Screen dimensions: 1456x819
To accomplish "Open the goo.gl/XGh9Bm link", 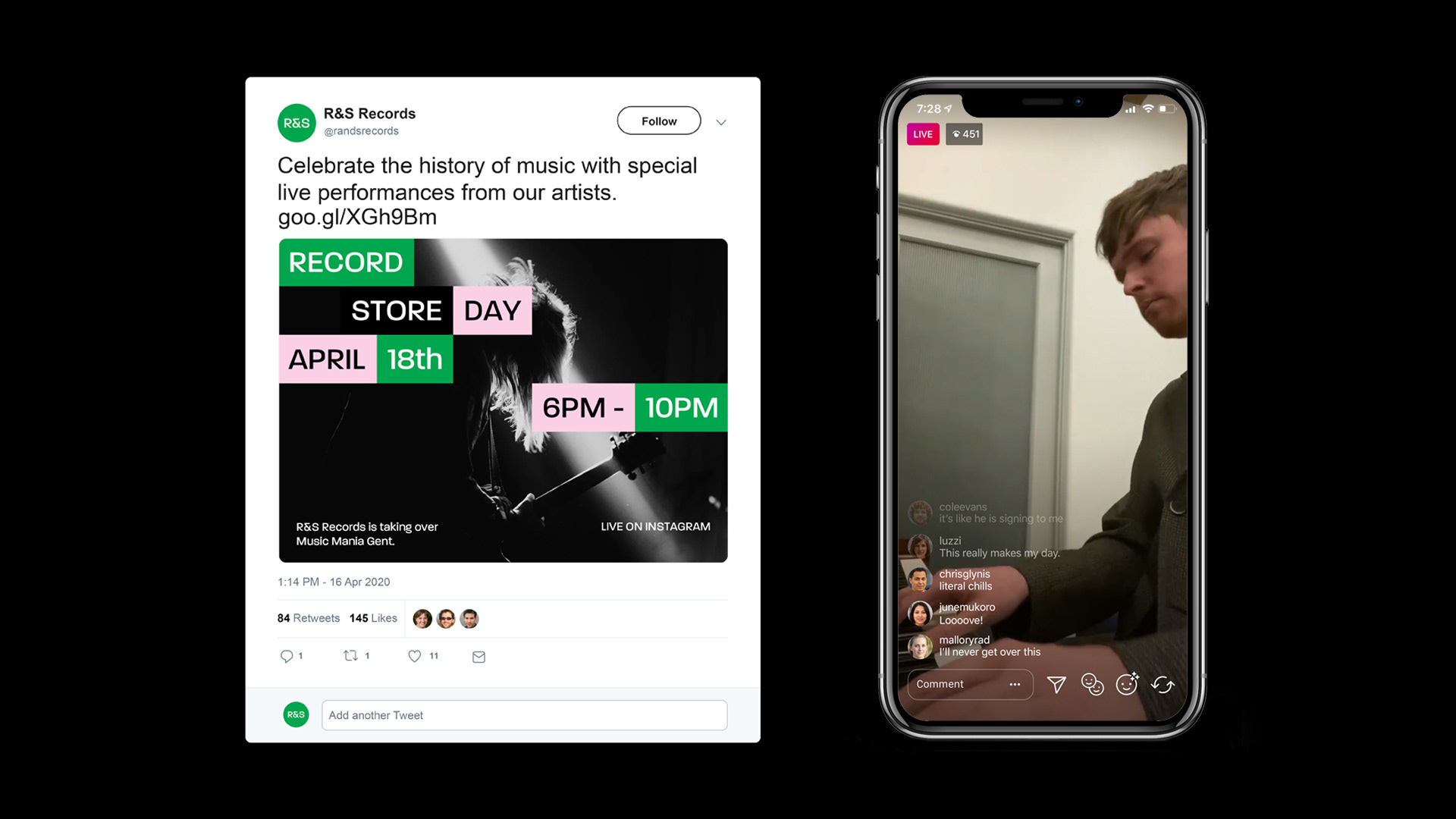I will pos(357,218).
